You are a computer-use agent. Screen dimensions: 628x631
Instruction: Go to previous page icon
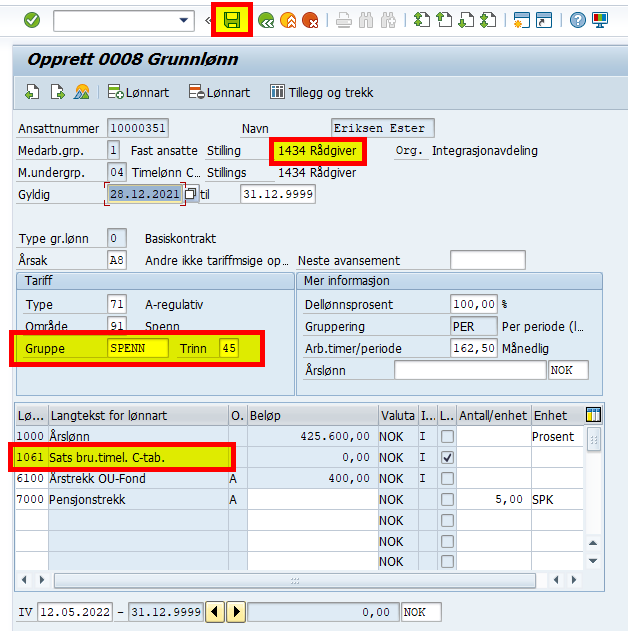click(444, 20)
